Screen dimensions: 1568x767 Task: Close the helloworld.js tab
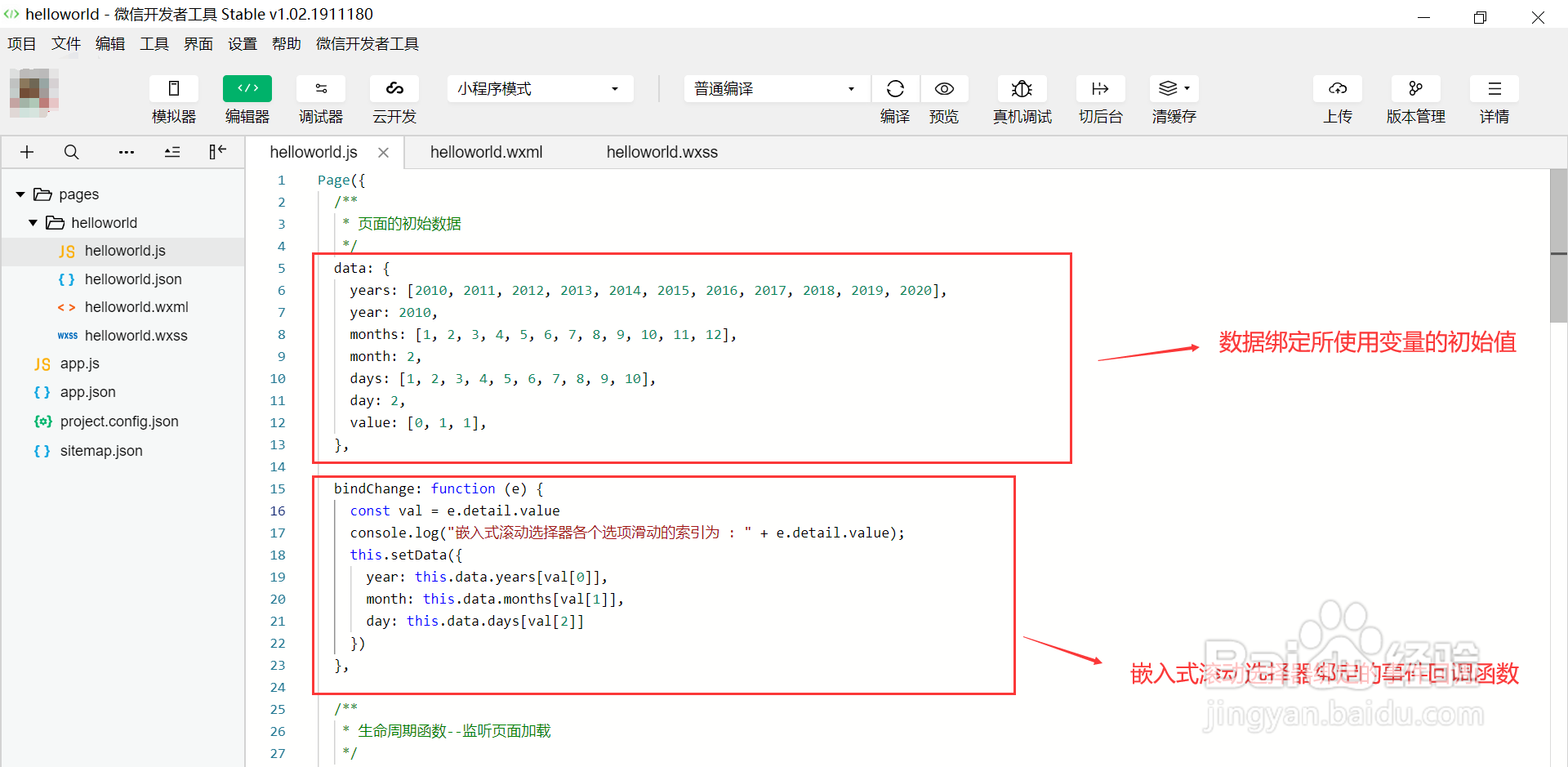383,153
